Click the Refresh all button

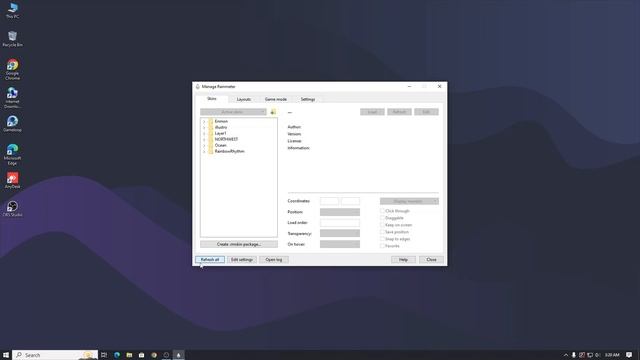point(210,260)
